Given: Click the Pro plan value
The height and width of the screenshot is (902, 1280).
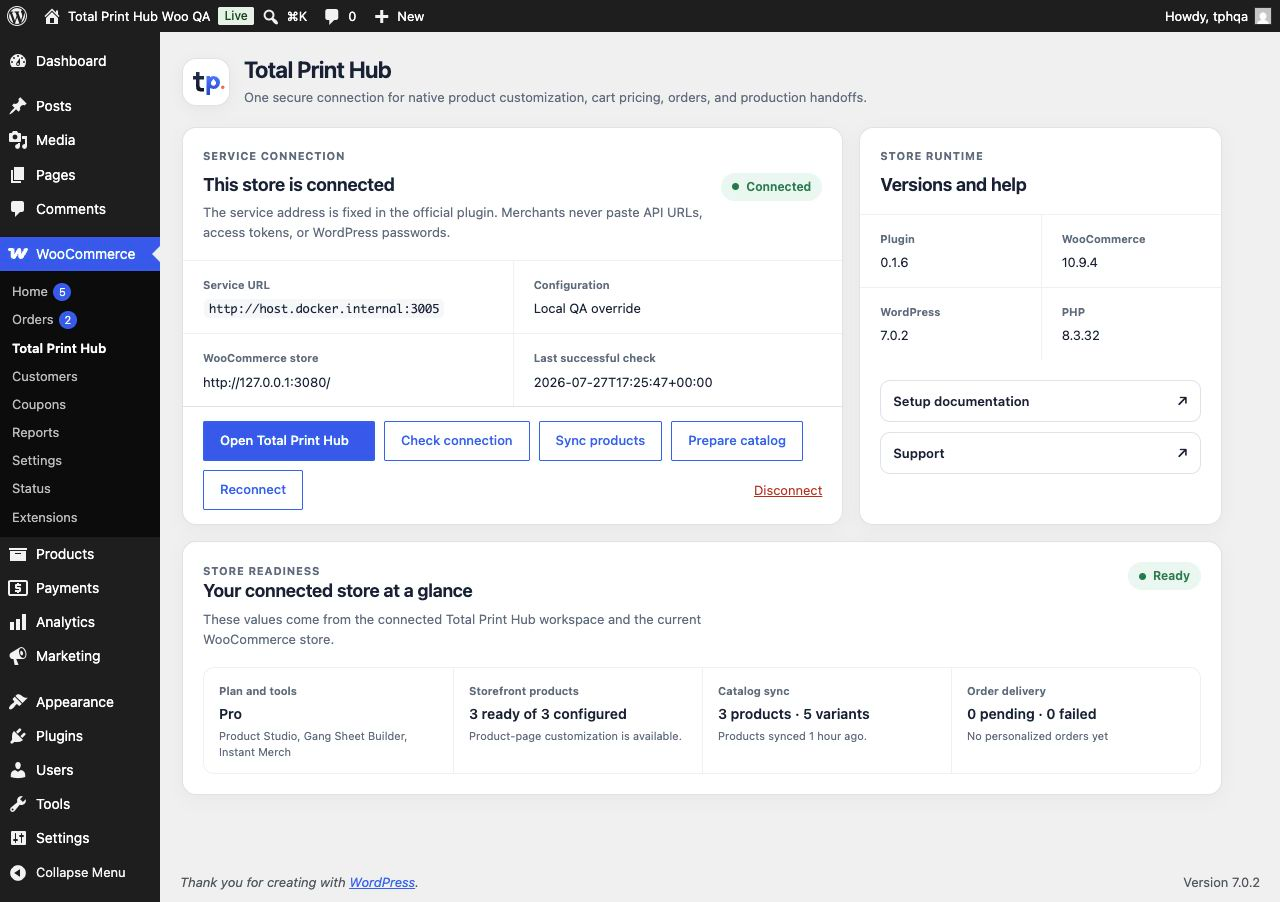Looking at the screenshot, I should (x=230, y=714).
